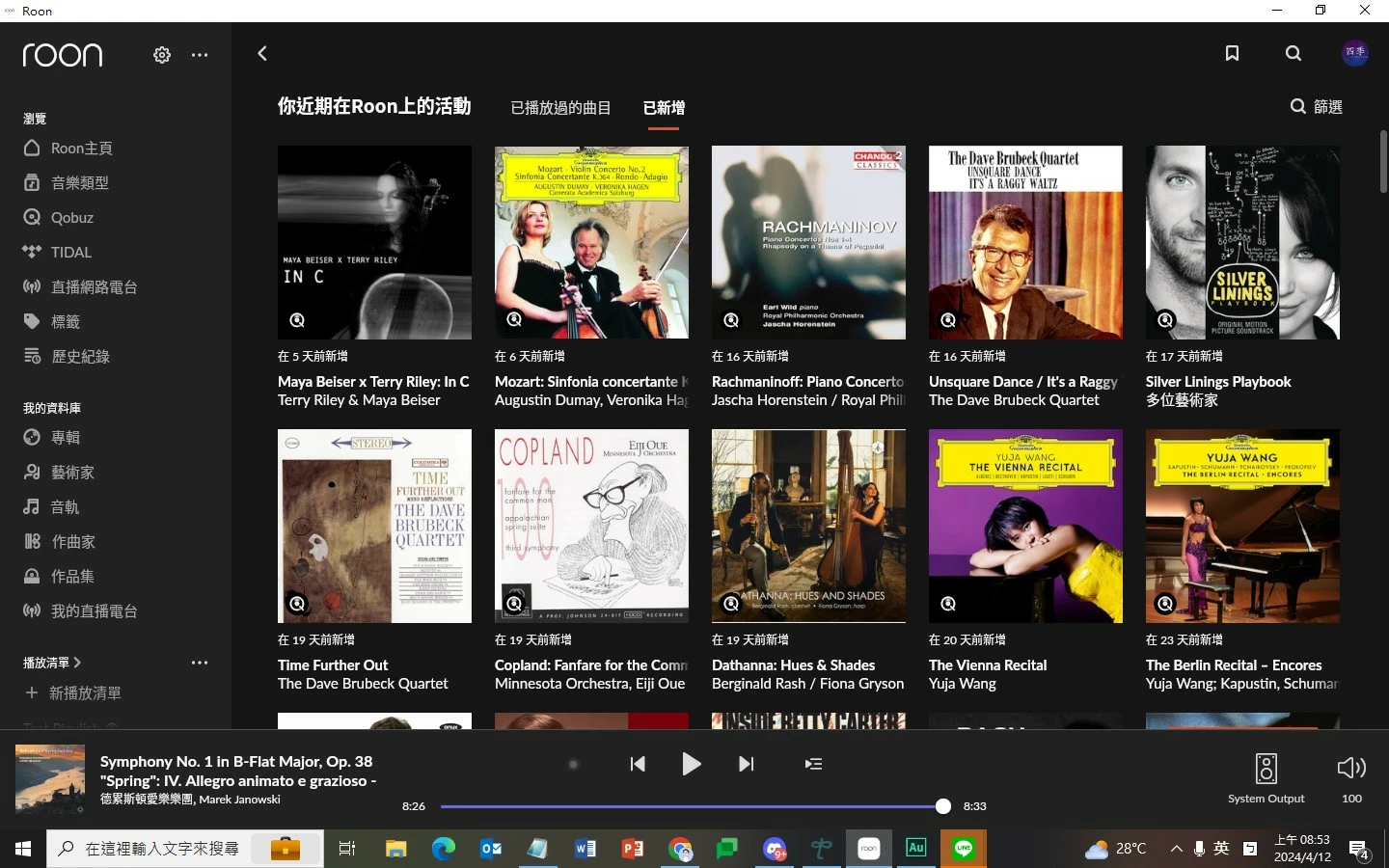Open System Output zone selector
Image resolution: width=1389 pixels, height=868 pixels.
[x=1266, y=779]
